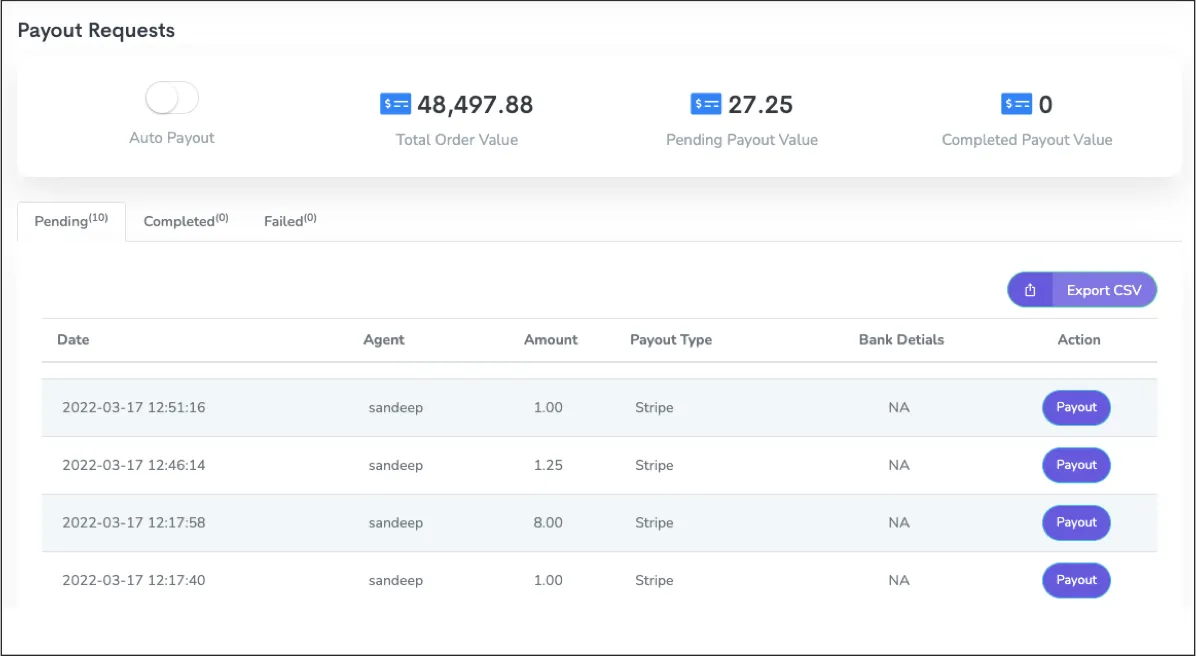Click Payout for the 8.00 amount row

[x=1076, y=523]
